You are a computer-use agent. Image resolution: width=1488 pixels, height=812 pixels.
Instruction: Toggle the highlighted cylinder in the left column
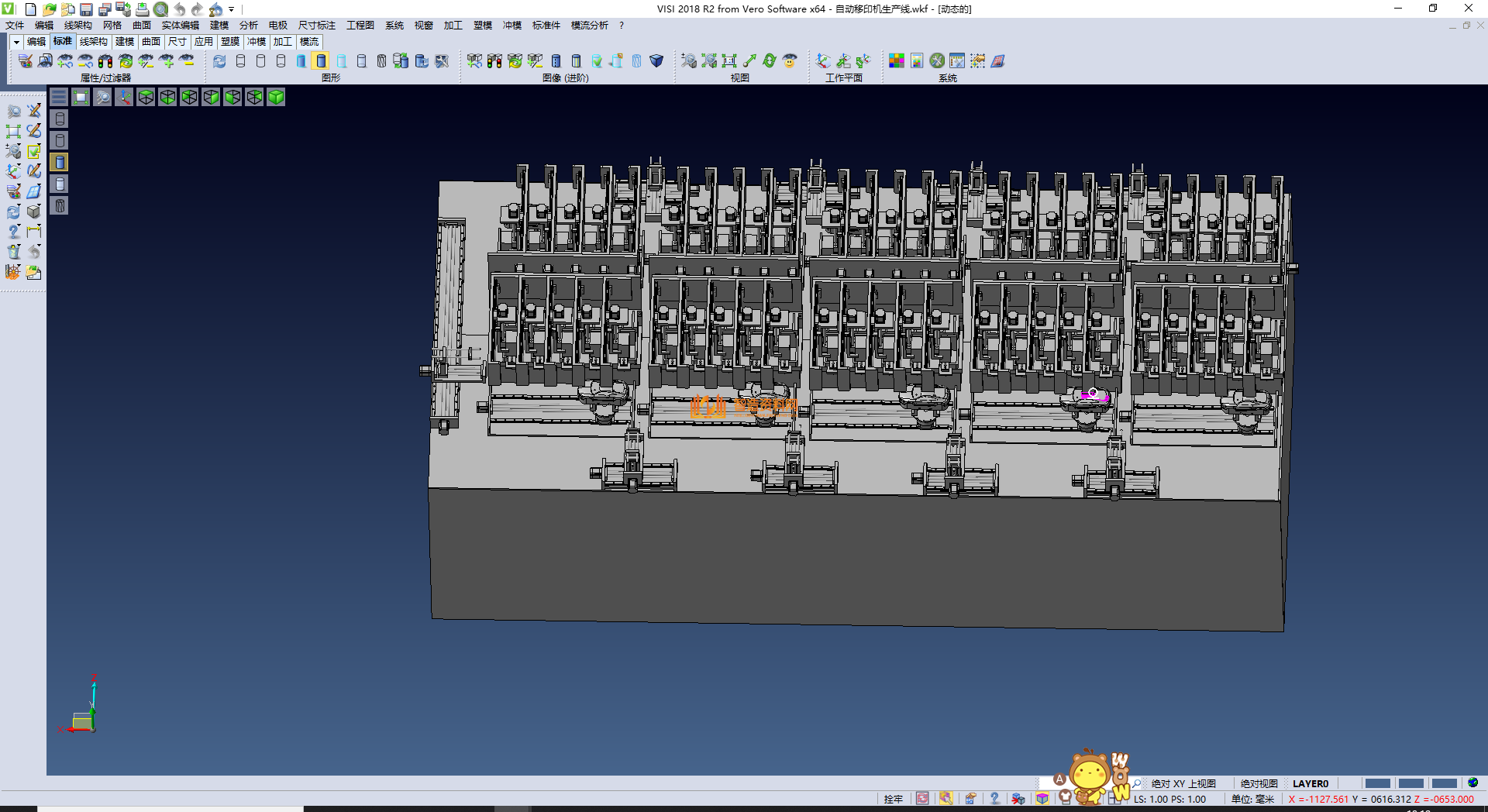[60, 162]
